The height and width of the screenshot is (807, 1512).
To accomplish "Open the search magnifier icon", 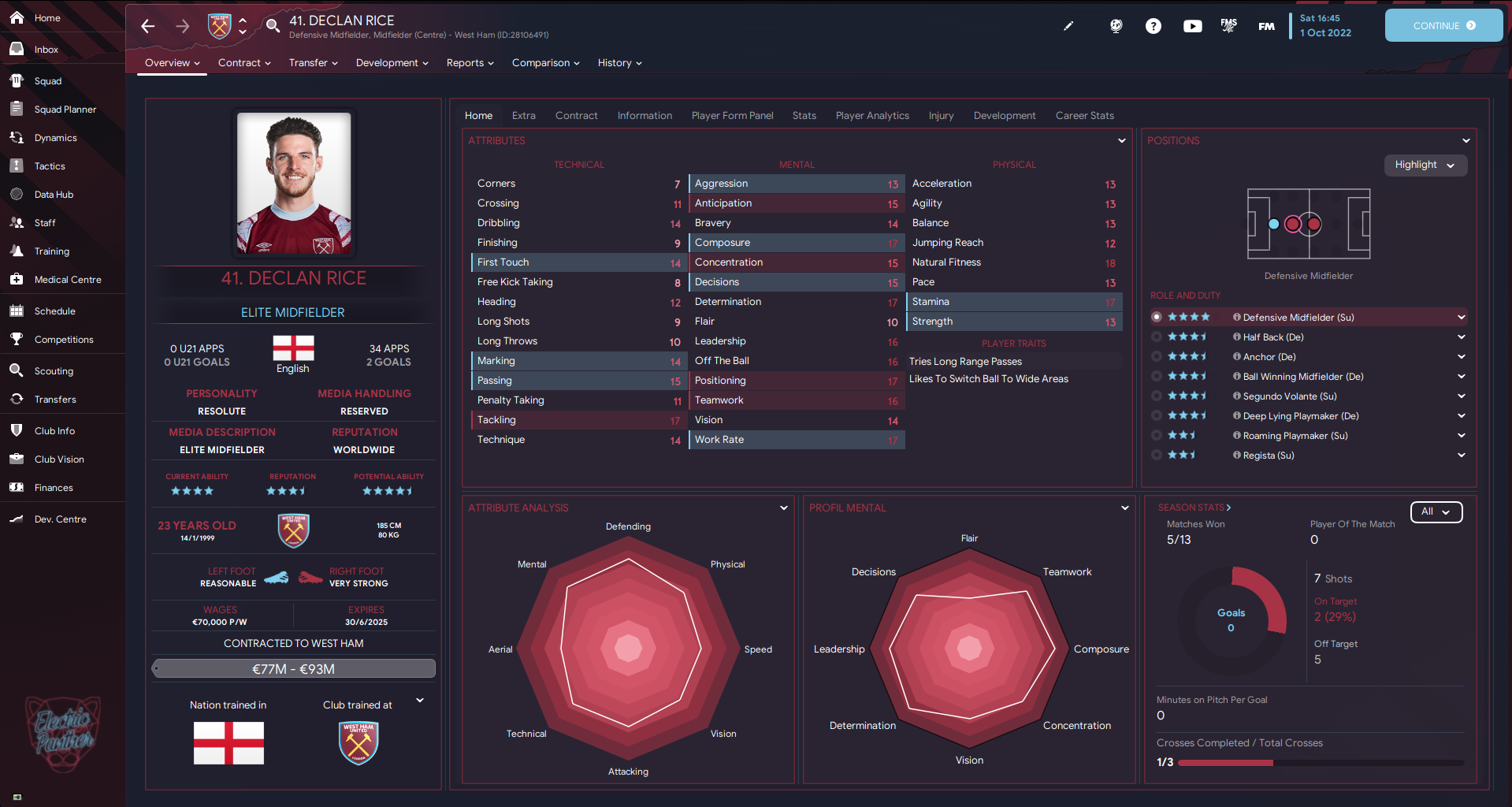I will coord(273,26).
